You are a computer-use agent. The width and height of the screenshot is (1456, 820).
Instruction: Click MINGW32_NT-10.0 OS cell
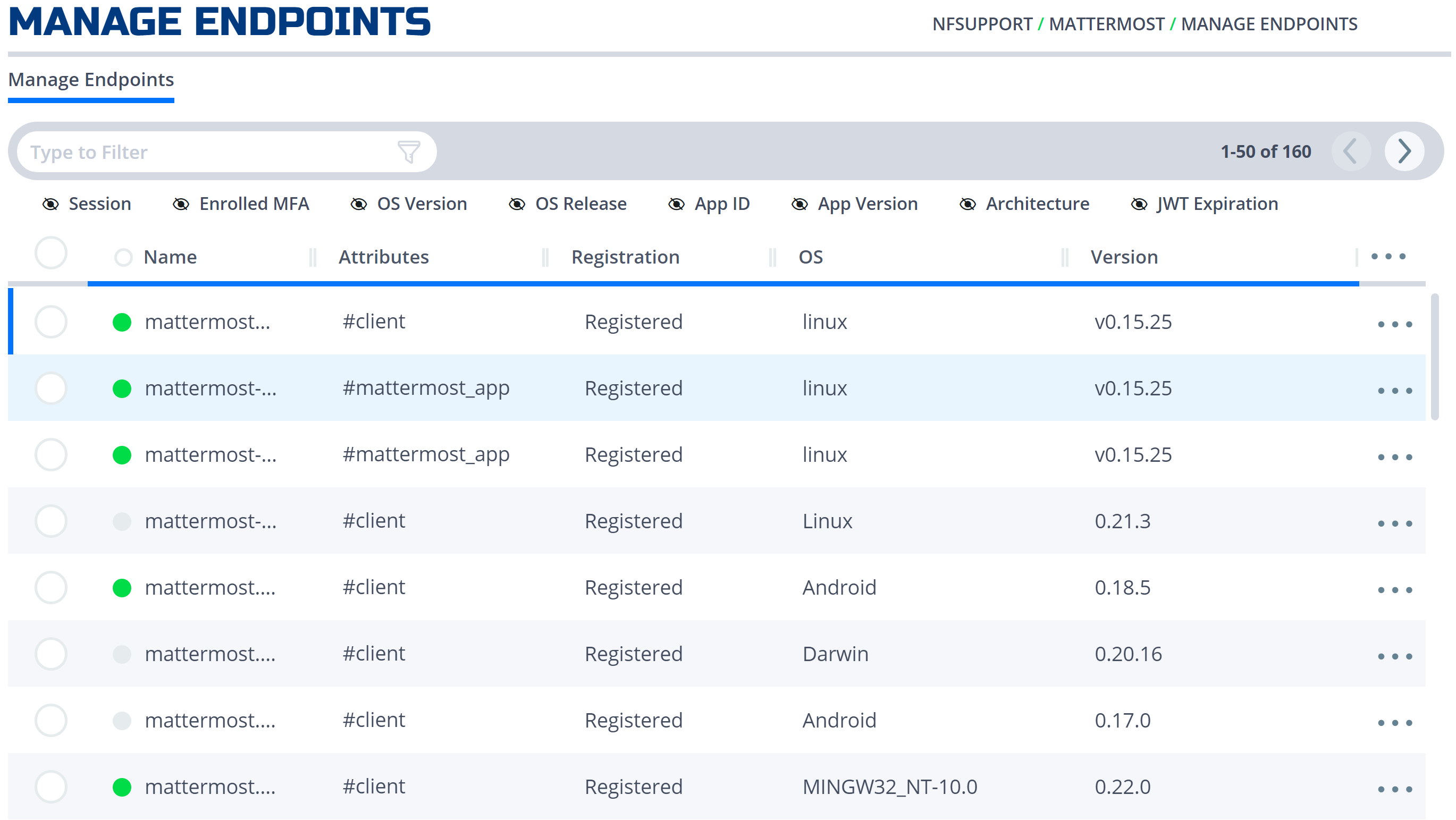890,787
